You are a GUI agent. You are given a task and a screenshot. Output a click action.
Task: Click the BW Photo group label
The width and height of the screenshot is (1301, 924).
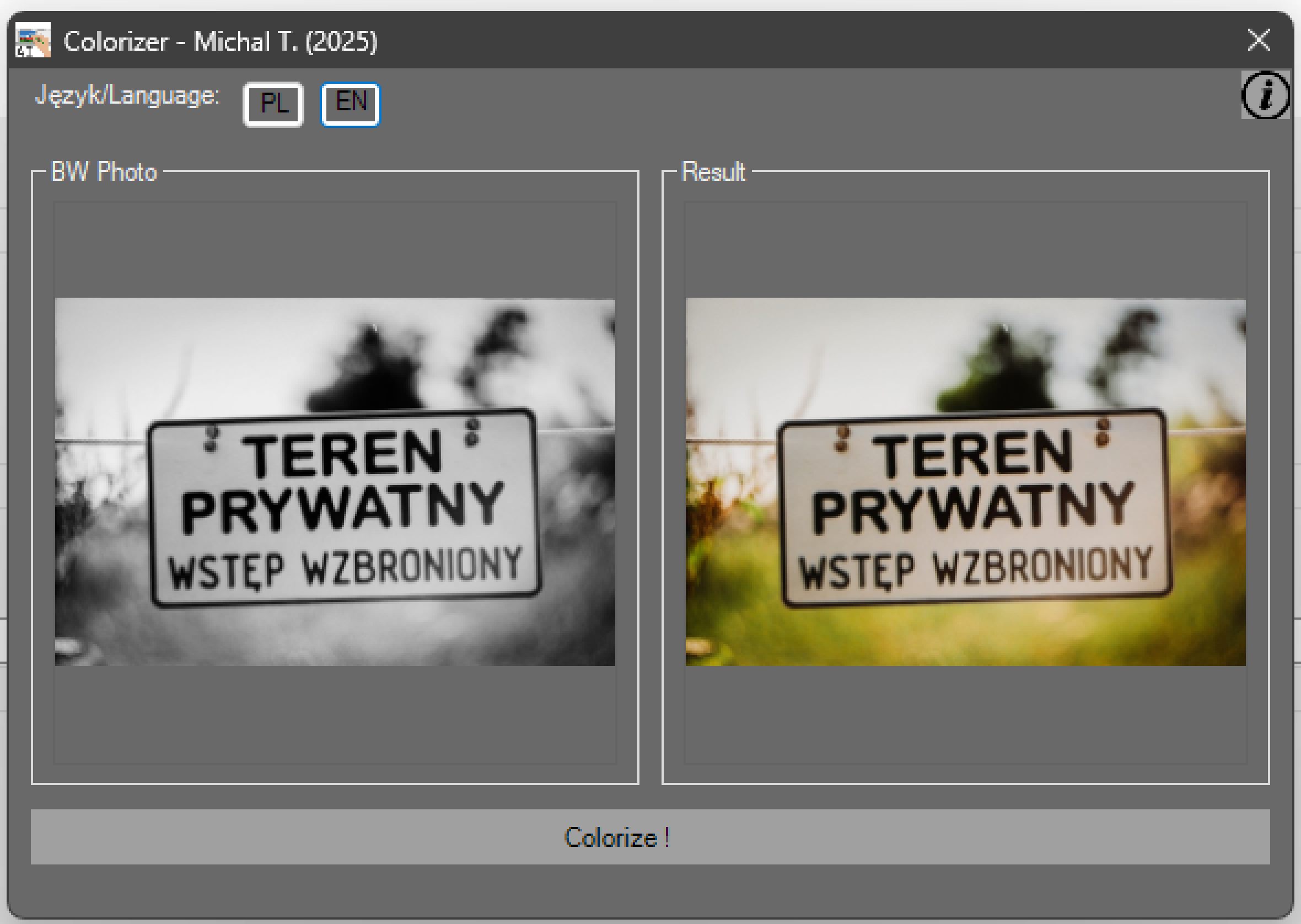point(104,171)
